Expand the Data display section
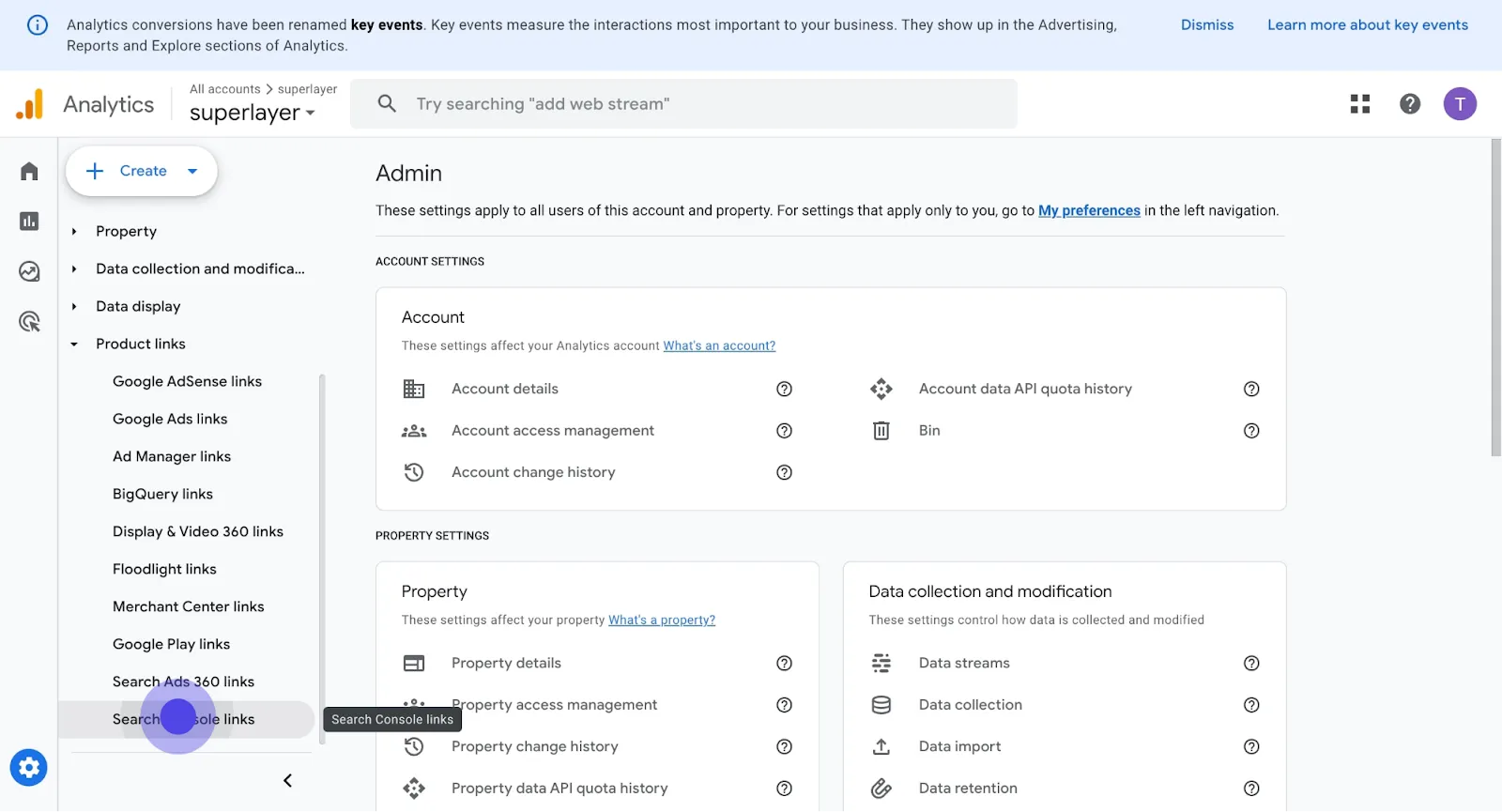This screenshot has width=1502, height=812. click(x=74, y=307)
